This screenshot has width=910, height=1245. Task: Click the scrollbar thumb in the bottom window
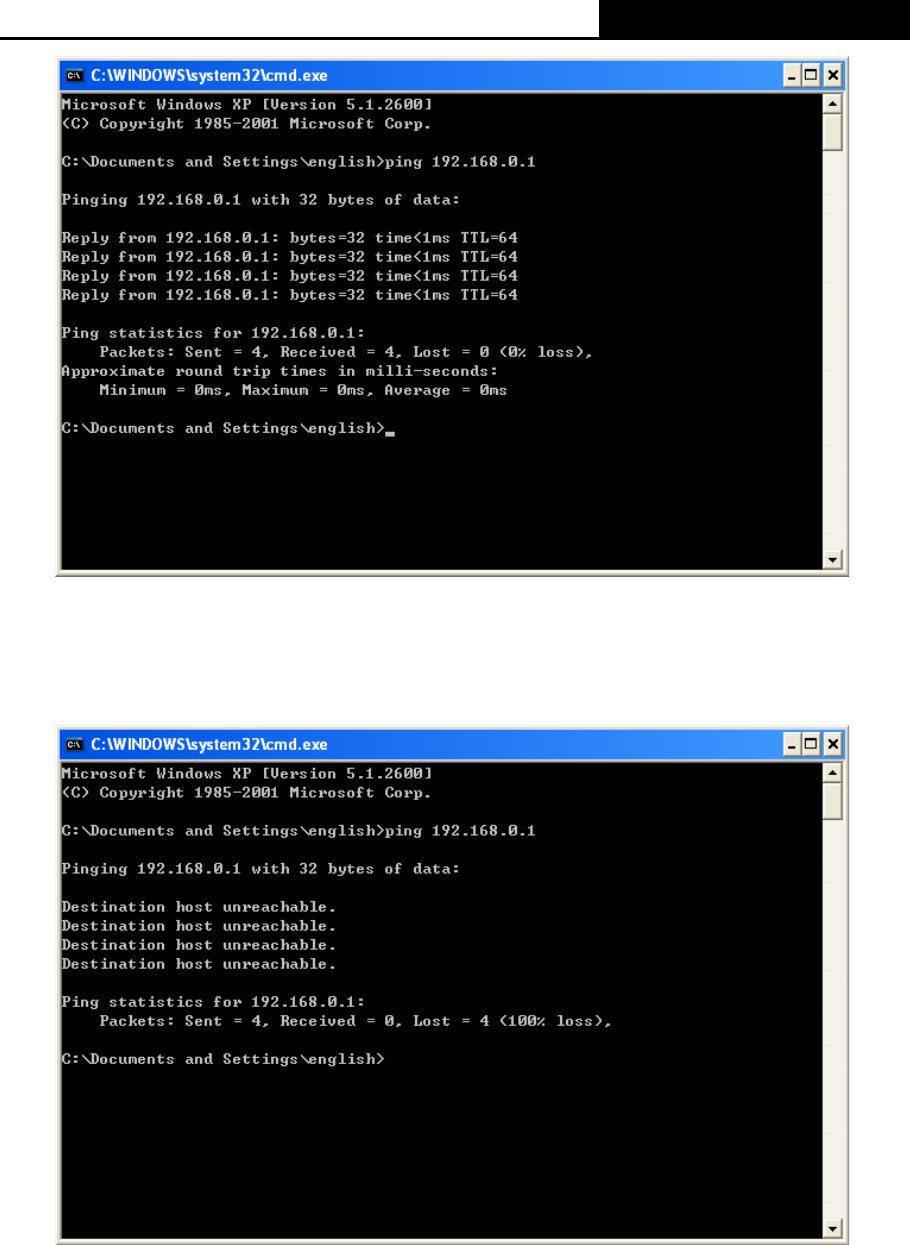[x=833, y=801]
